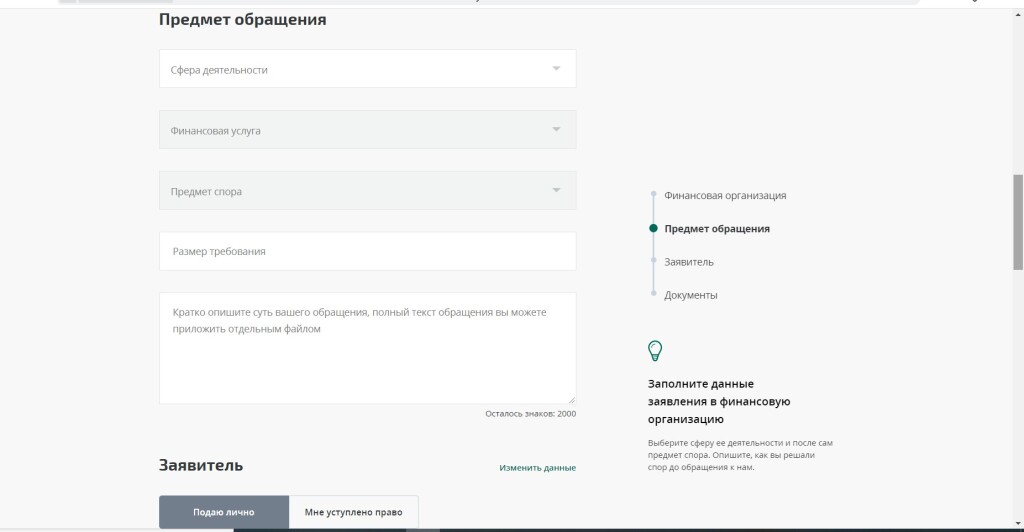Expand the "Финансовая услуга" dropdown list
Viewport: 1024px width, 532px height.
[x=367, y=130]
